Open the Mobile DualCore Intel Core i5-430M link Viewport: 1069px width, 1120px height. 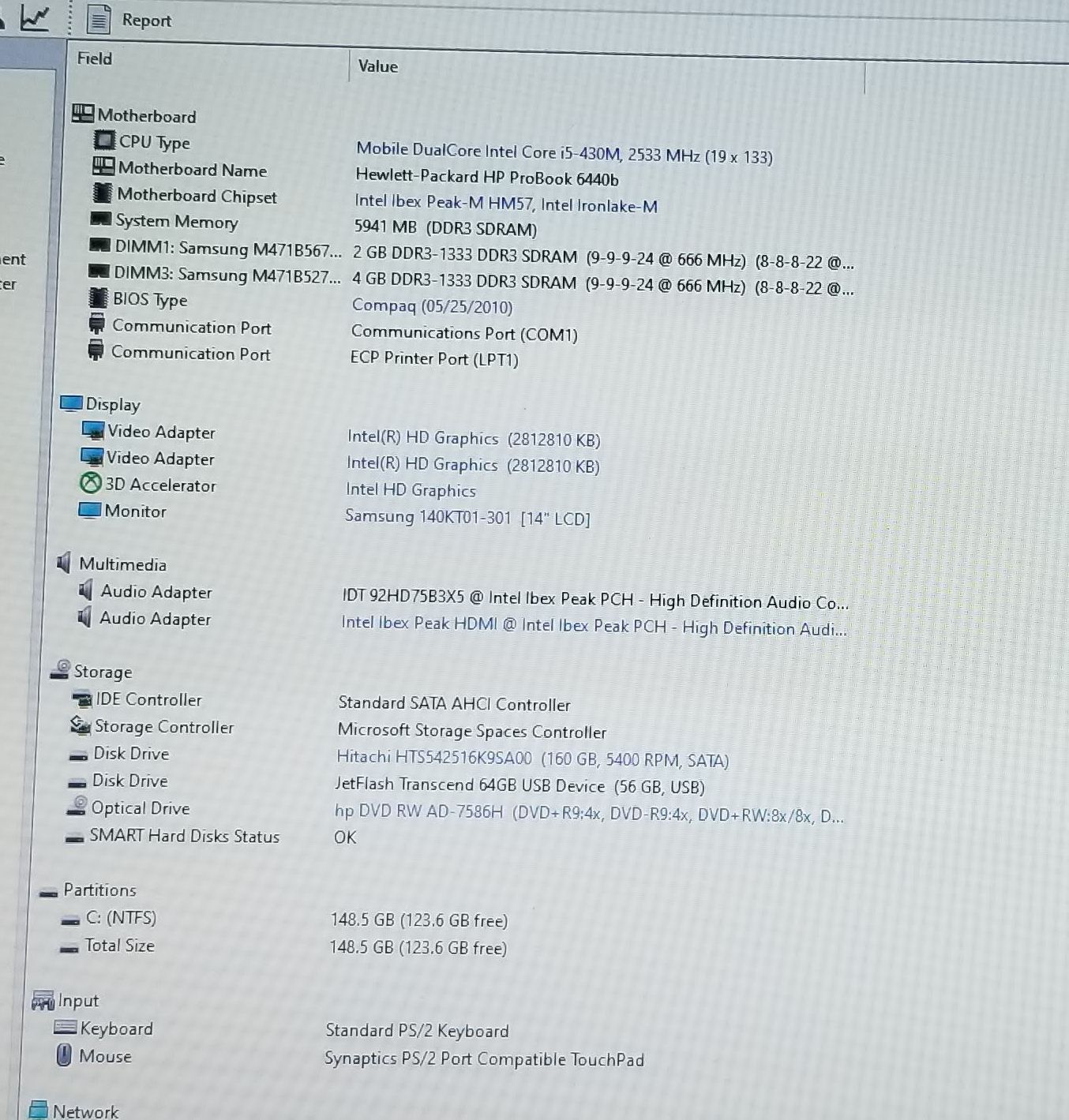(x=564, y=152)
